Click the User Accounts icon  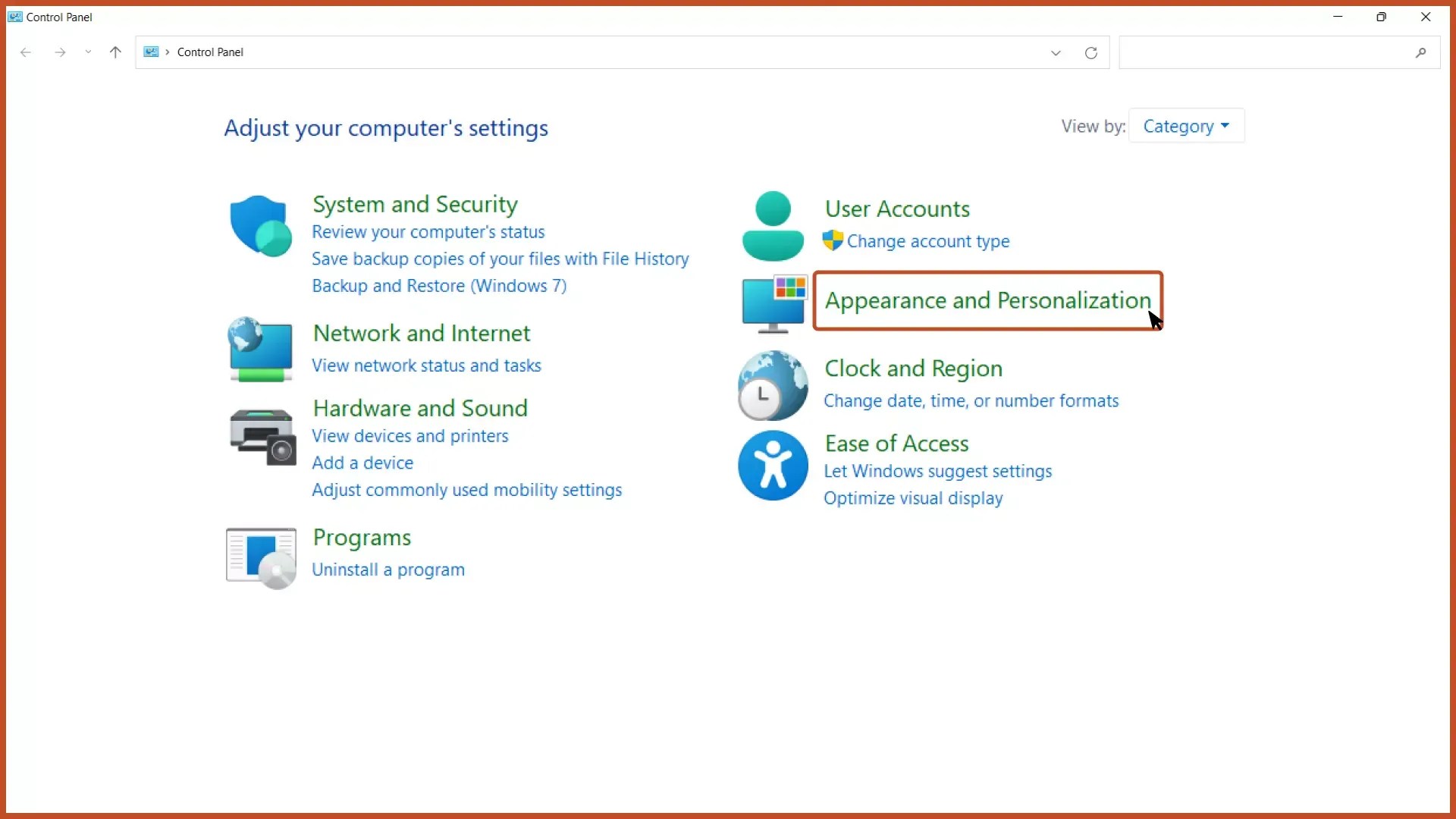click(x=772, y=225)
